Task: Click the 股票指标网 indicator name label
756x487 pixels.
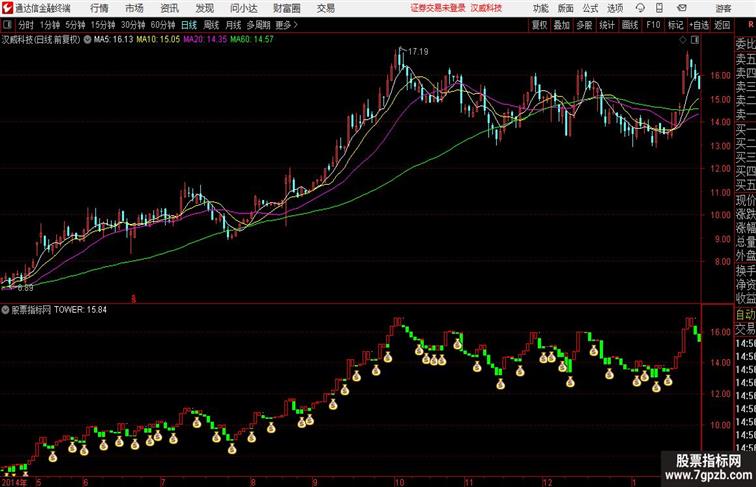Action: click(31, 310)
